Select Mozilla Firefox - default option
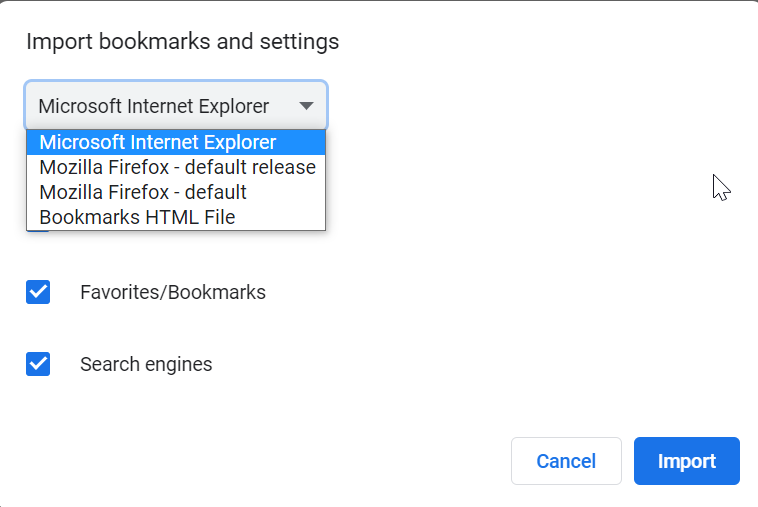 tap(143, 192)
